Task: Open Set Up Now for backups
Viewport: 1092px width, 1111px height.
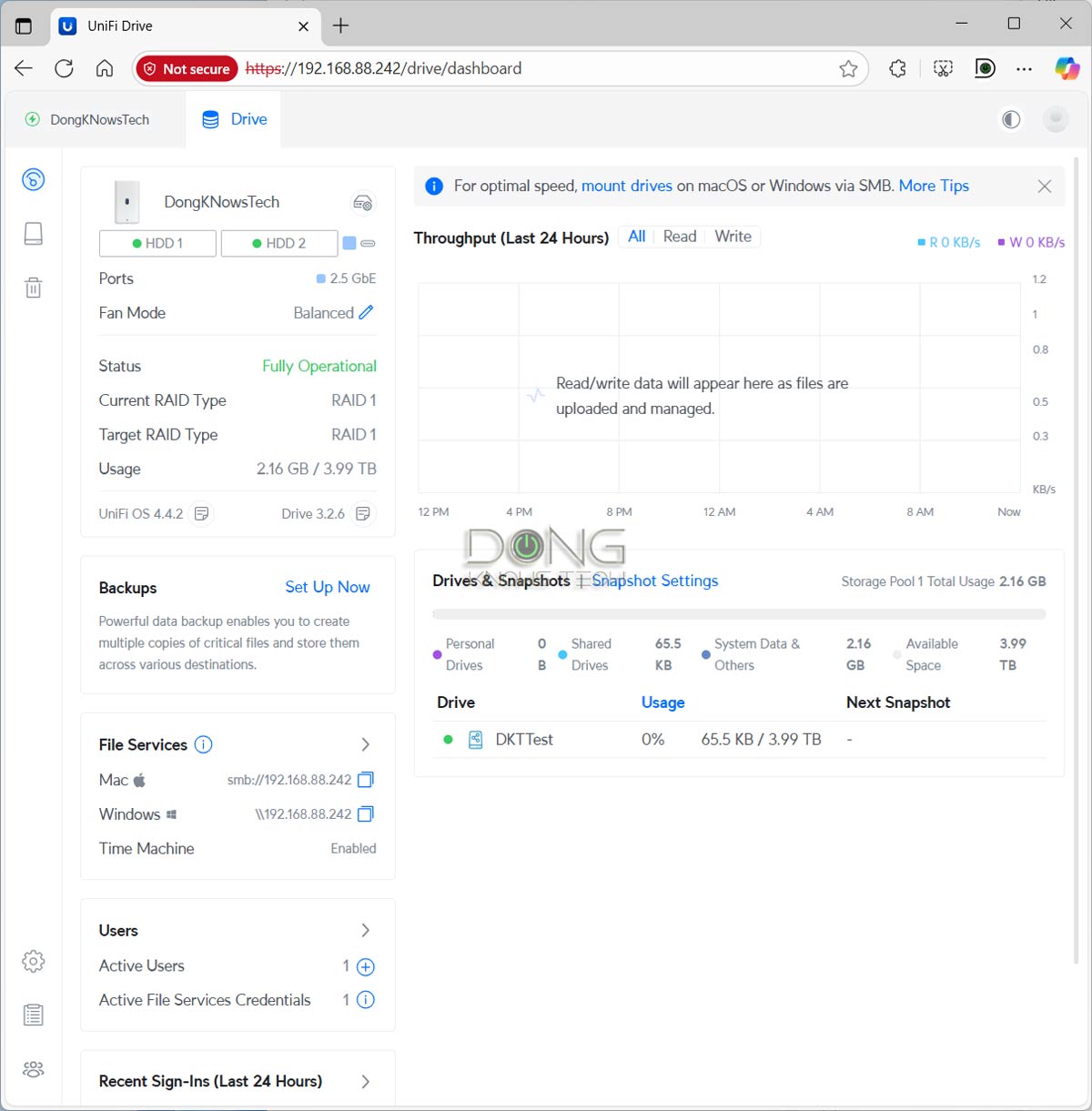Action: (x=328, y=587)
